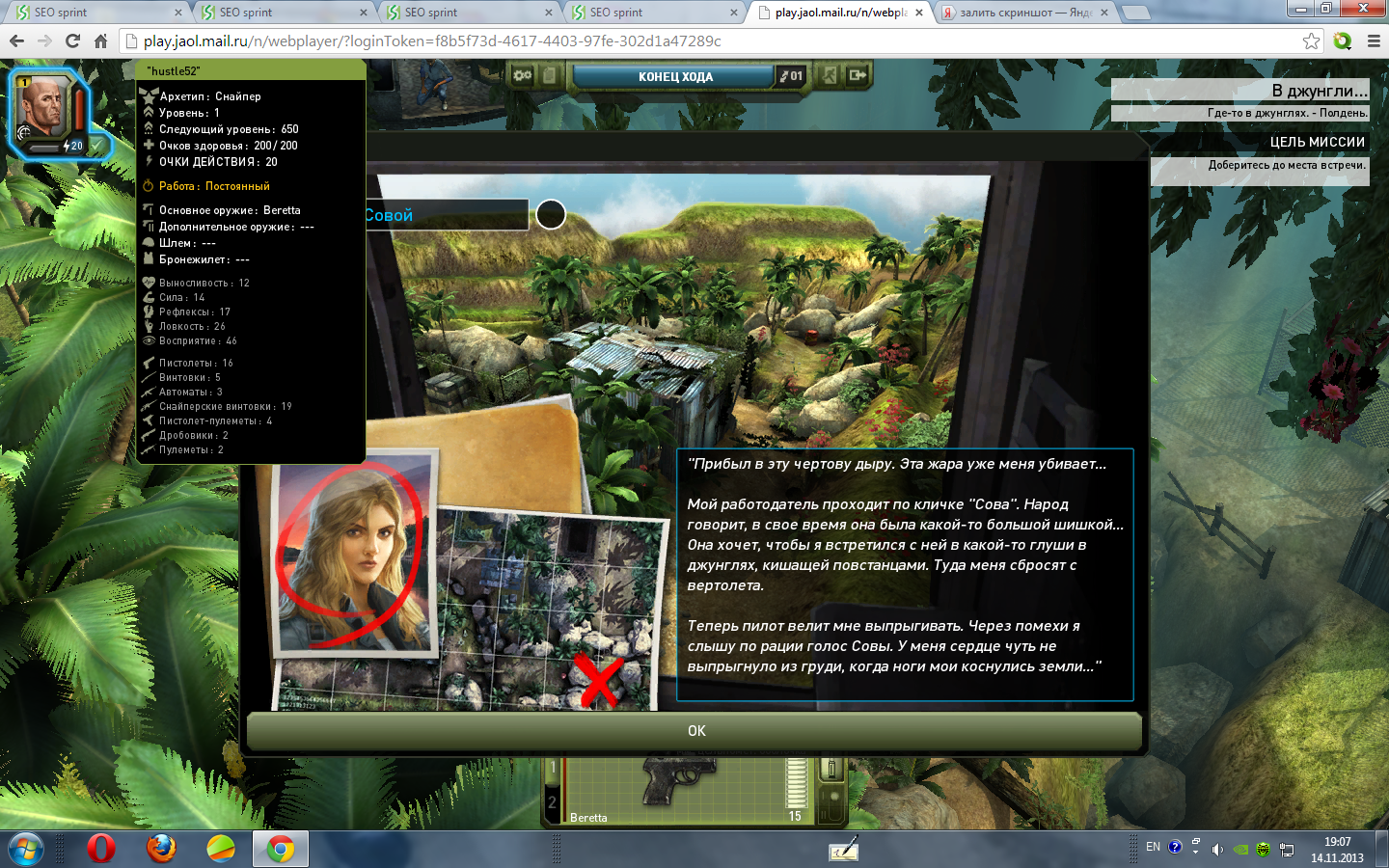Screen dimensions: 1389x868
Task: Click the briefing text about employer "Сова"
Action: (x=905, y=545)
